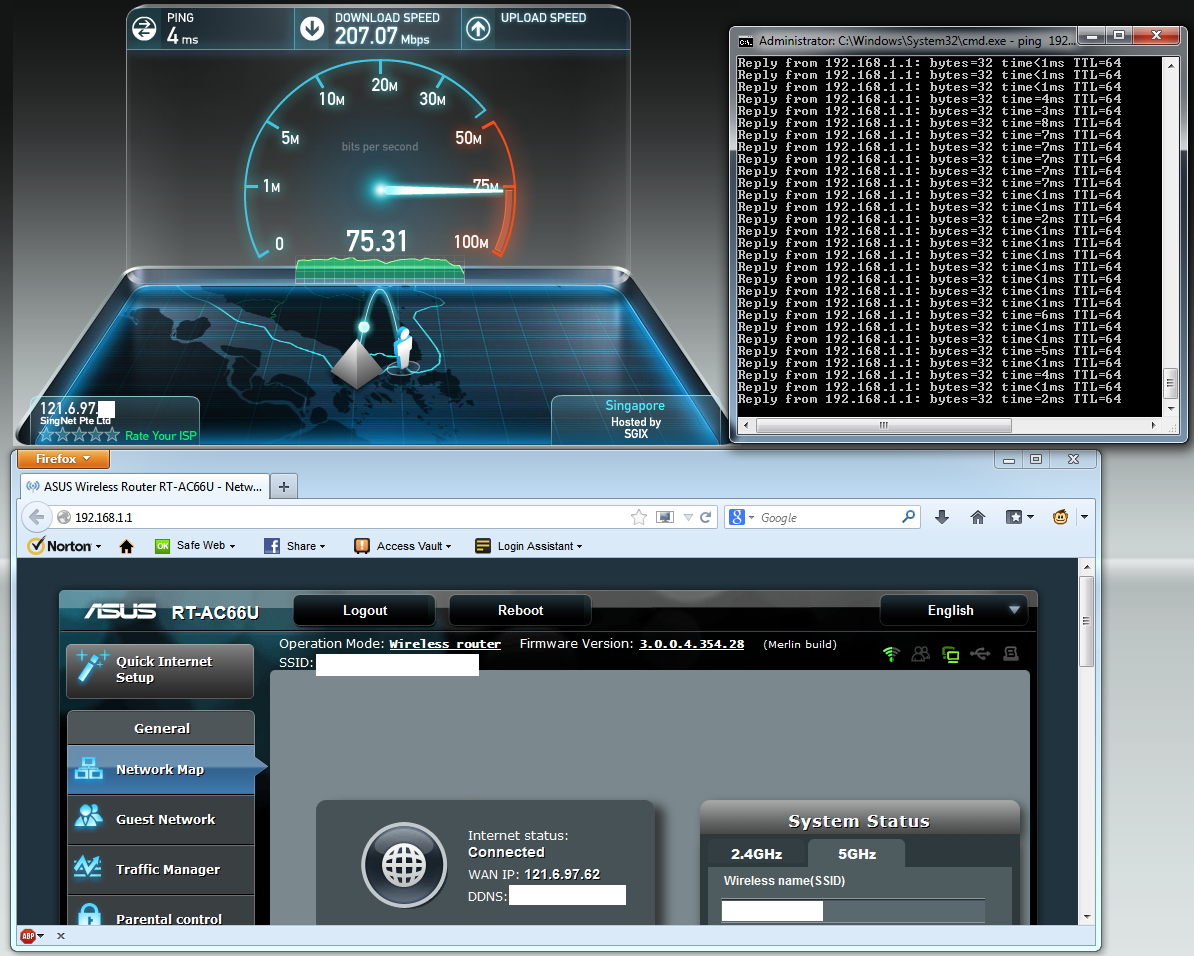Screen dimensions: 1194x956
Task: Bookmark this page with the star icon
Action: [x=639, y=517]
